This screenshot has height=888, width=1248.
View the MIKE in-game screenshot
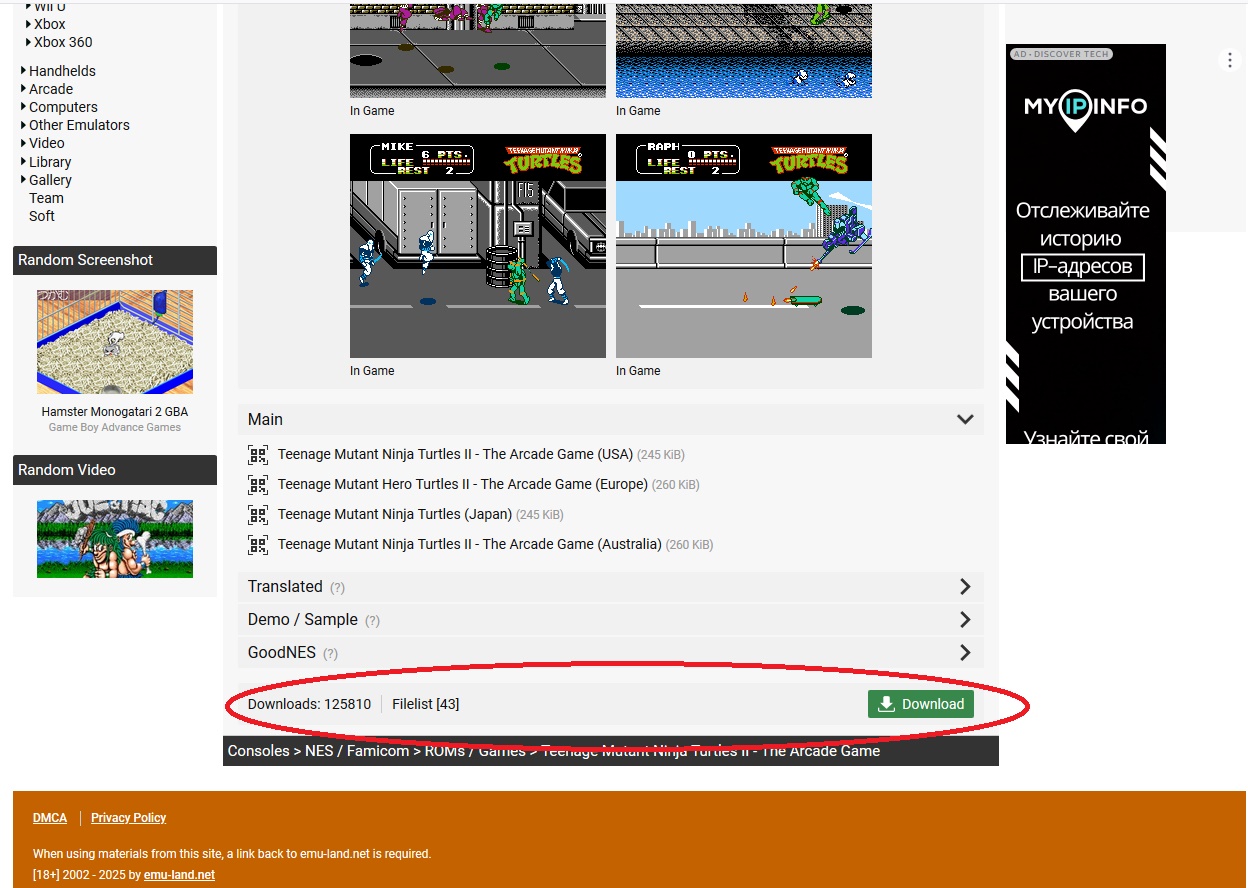point(478,246)
